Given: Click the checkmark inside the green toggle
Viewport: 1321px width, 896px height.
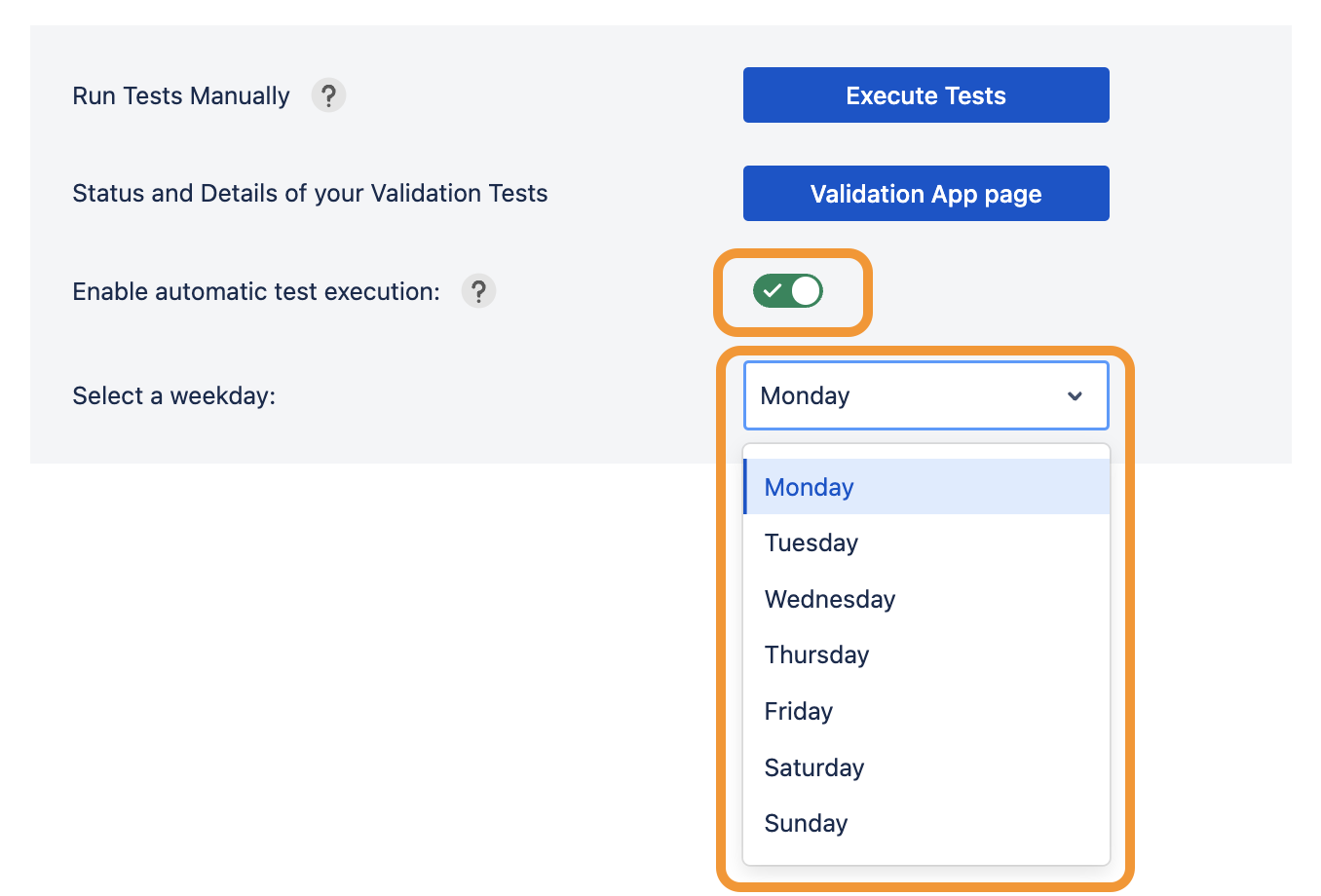Looking at the screenshot, I should pyautogui.click(x=773, y=290).
